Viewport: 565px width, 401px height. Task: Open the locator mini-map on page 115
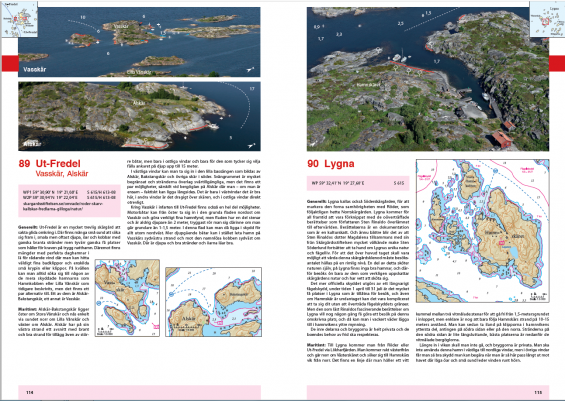click(x=547, y=19)
